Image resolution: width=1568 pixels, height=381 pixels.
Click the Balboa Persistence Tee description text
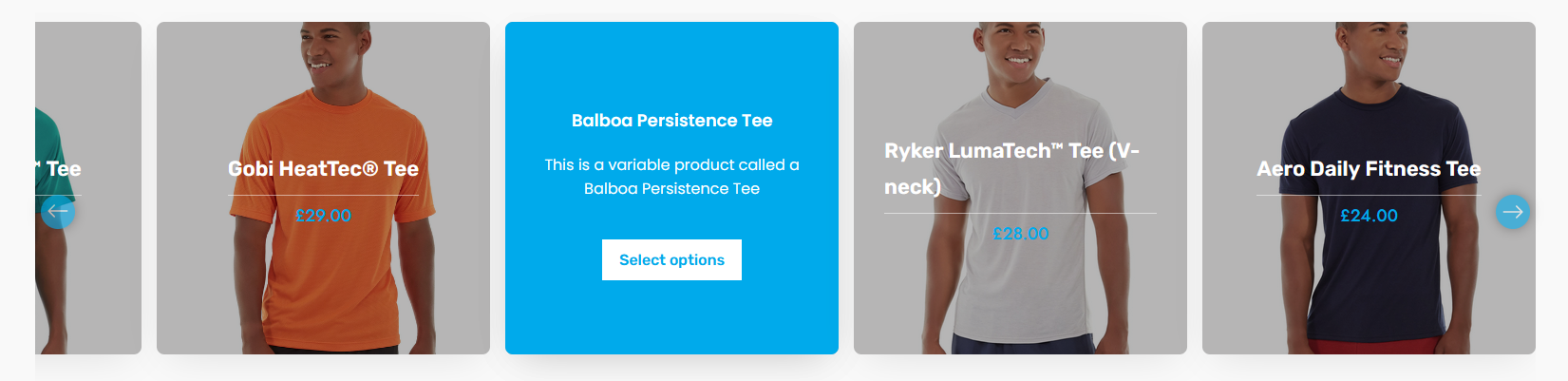tap(671, 177)
